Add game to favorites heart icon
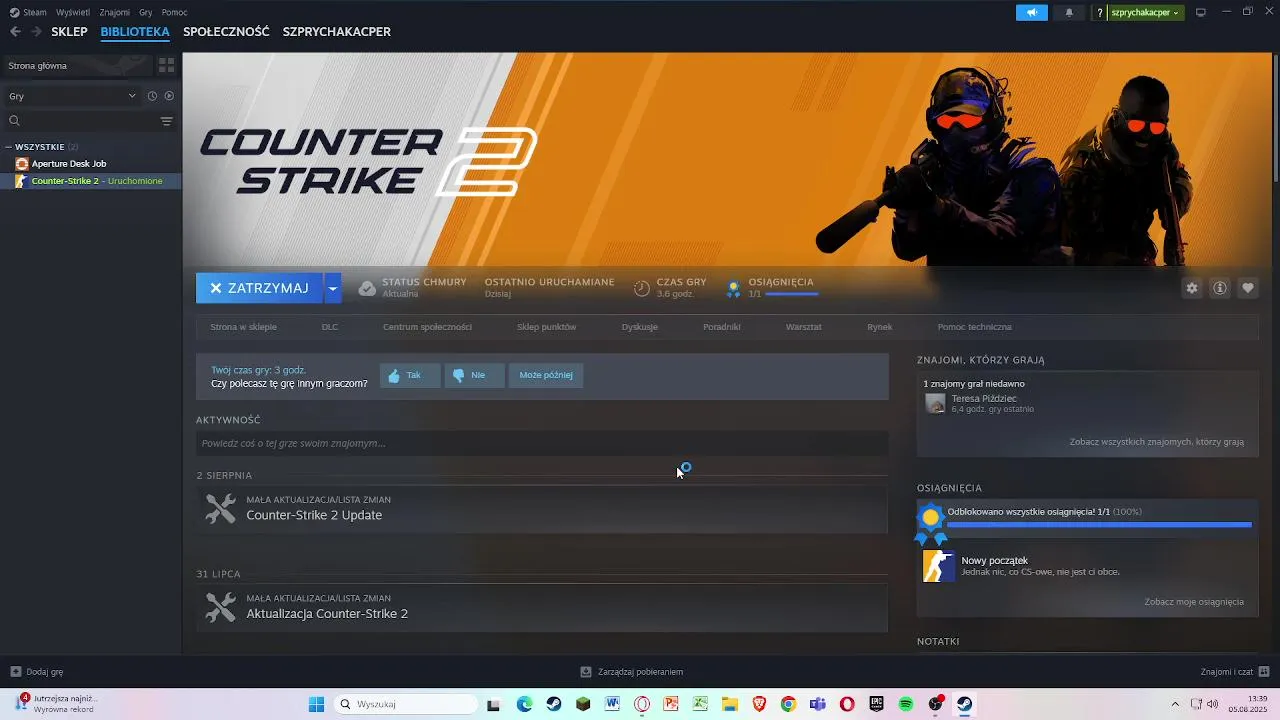The image size is (1280, 720). click(x=1248, y=288)
